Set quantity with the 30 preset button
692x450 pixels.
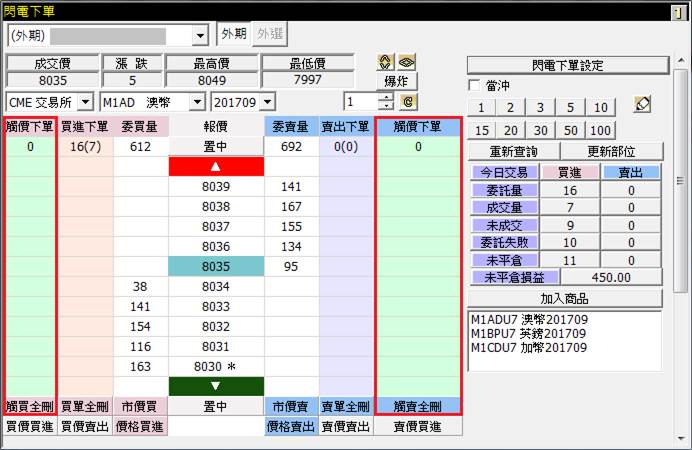pyautogui.click(x=541, y=131)
